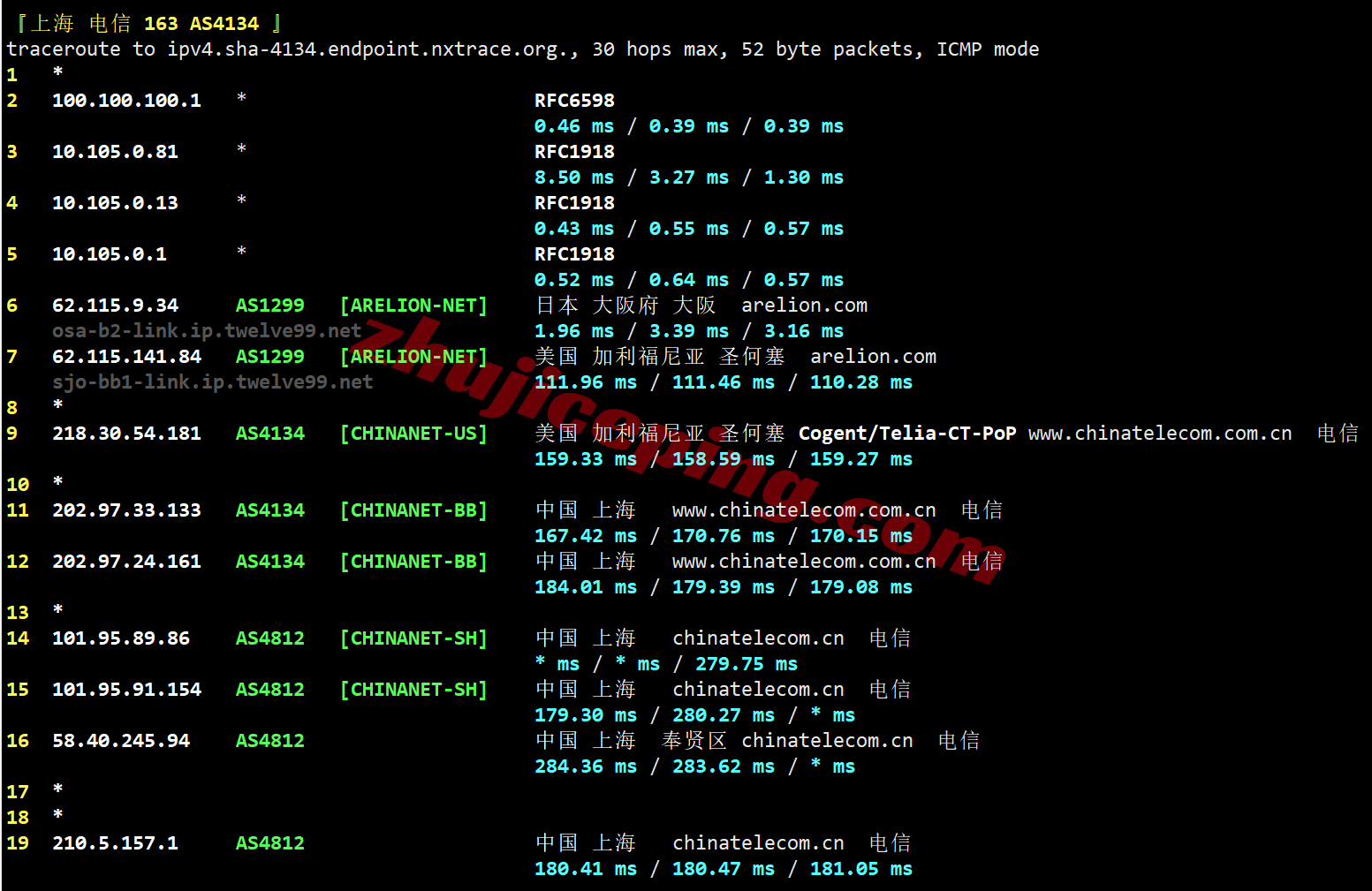Click IP address 202.97.24.161 at hop 12

[126, 562]
